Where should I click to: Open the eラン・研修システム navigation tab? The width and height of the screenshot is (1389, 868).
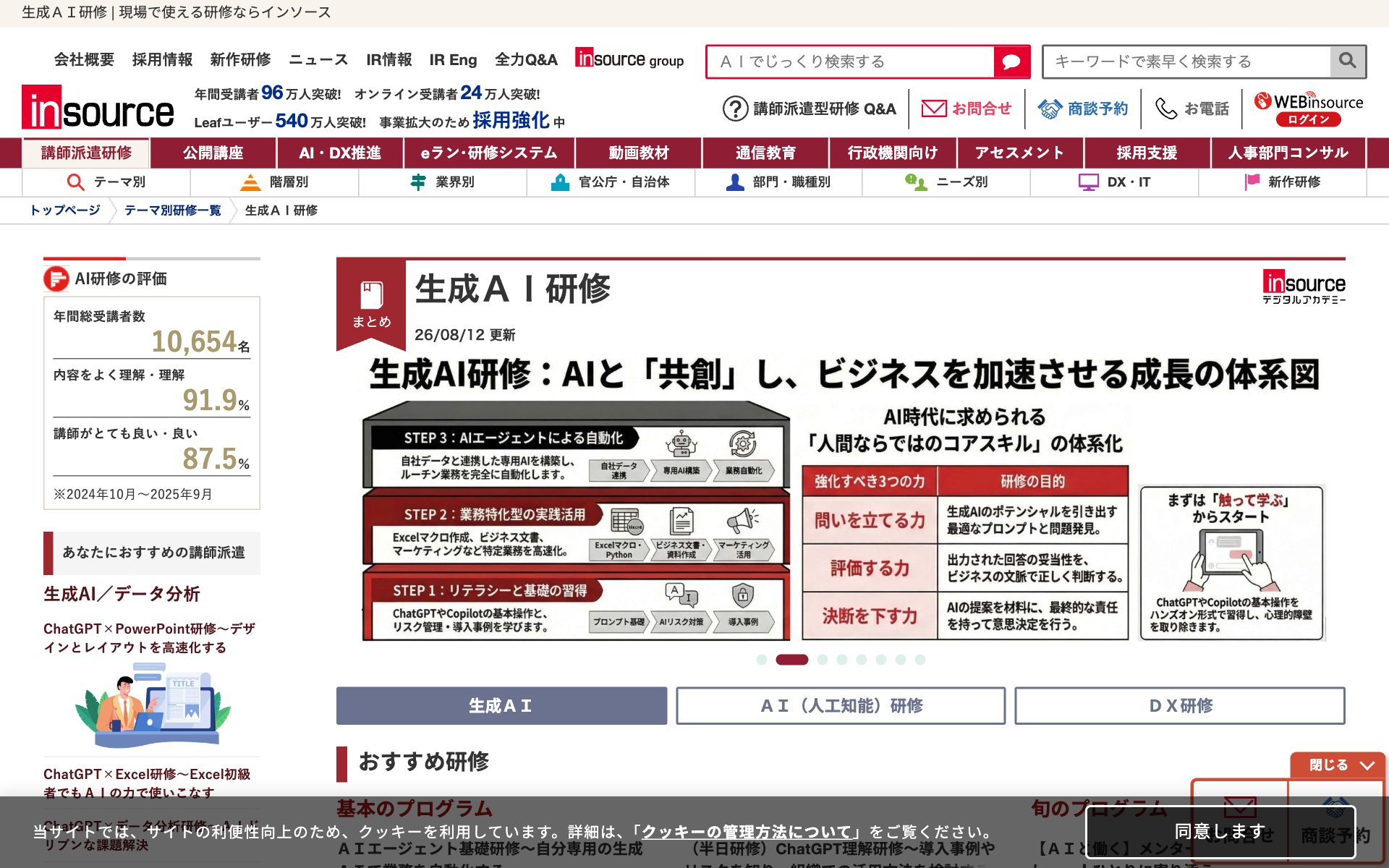point(489,153)
